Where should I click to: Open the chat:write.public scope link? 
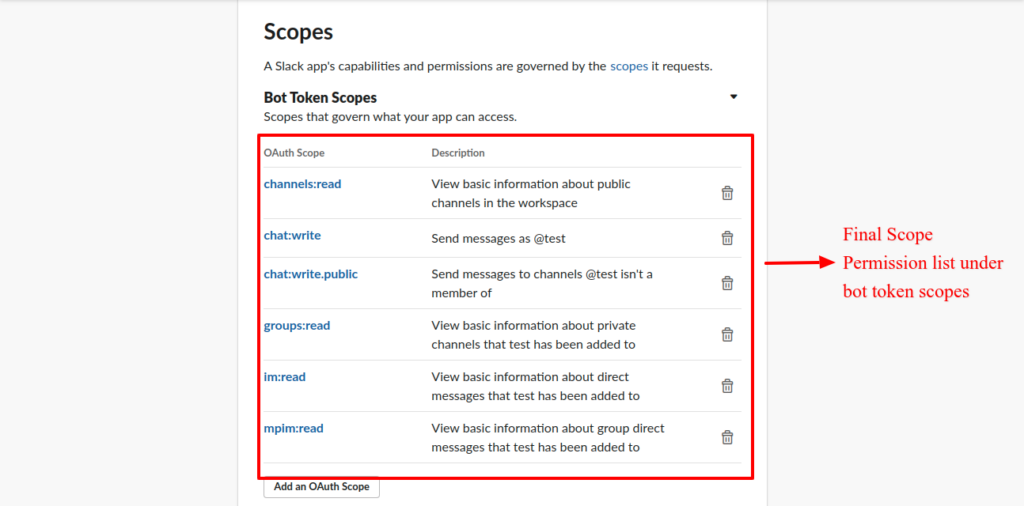tap(310, 274)
